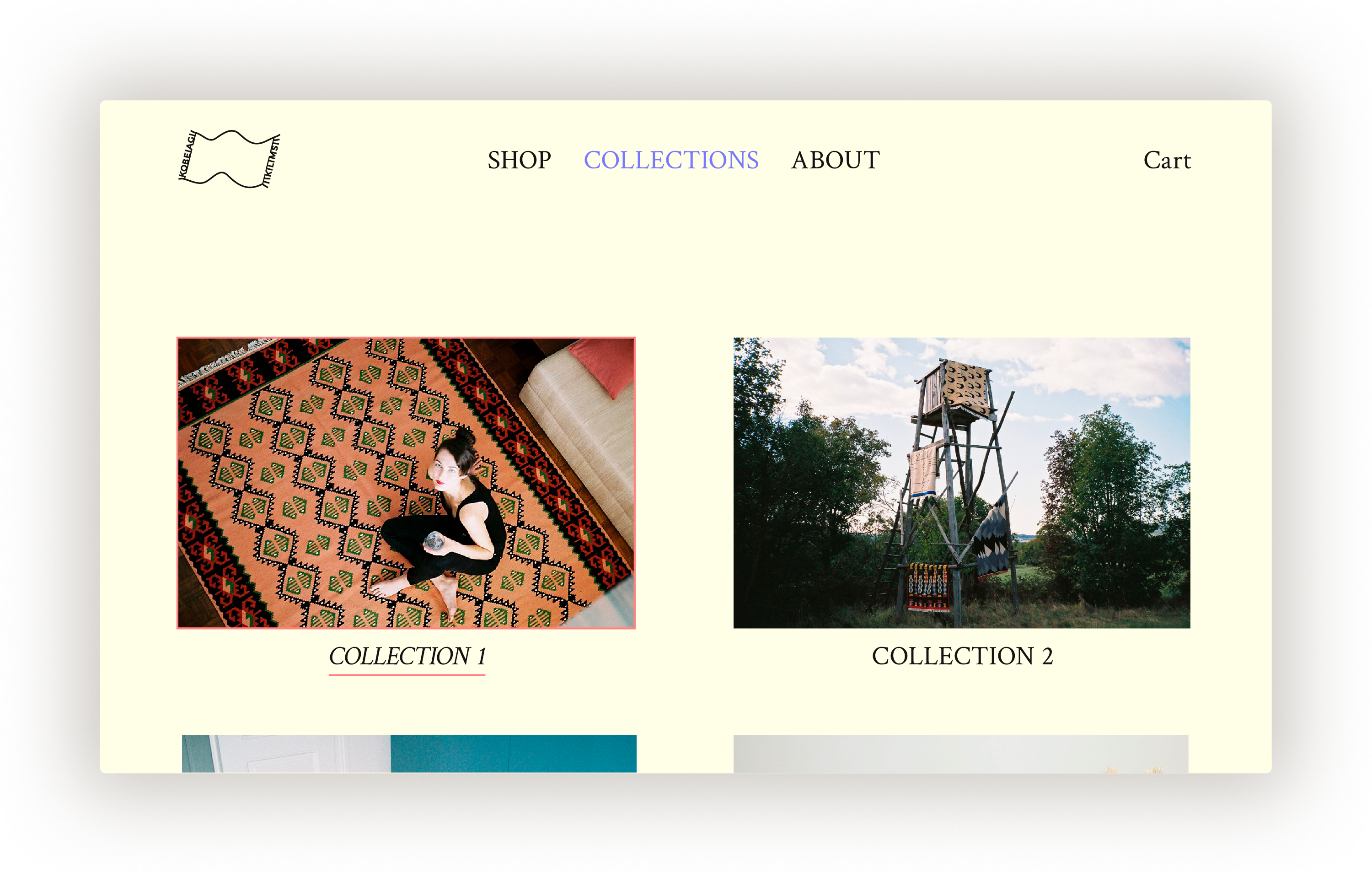Open the teal photo thumbnail below Collection 1
This screenshot has width=1372, height=873.
(x=409, y=754)
